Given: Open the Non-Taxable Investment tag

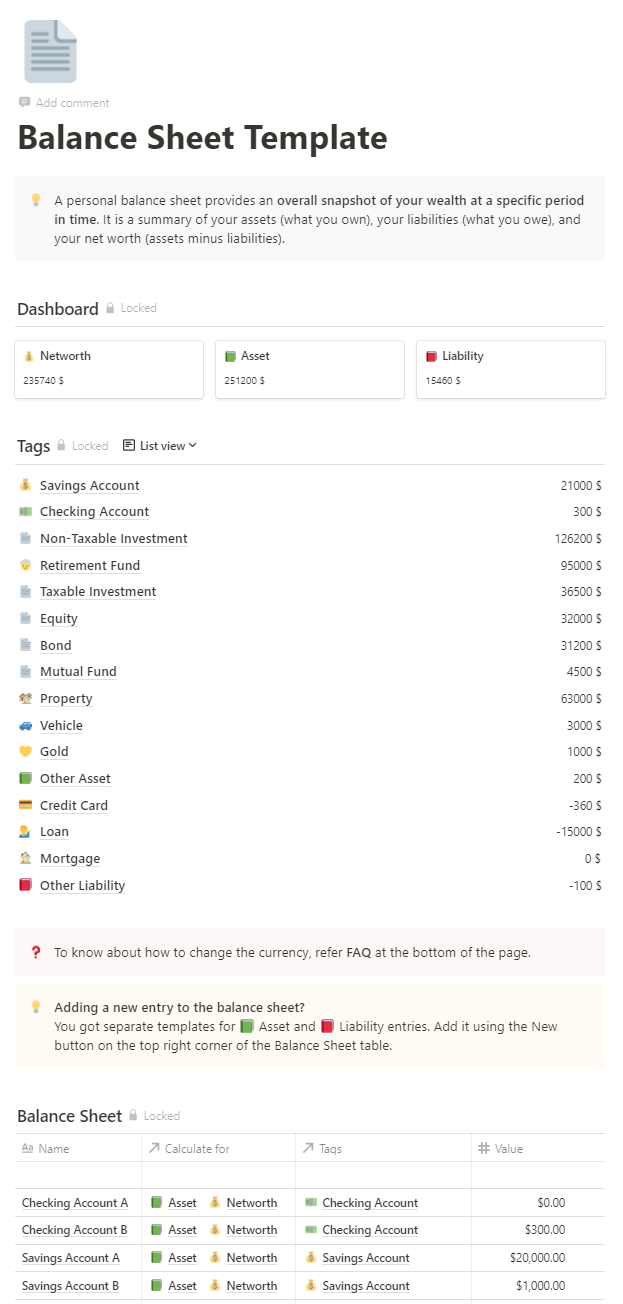Looking at the screenshot, I should click(x=113, y=539).
